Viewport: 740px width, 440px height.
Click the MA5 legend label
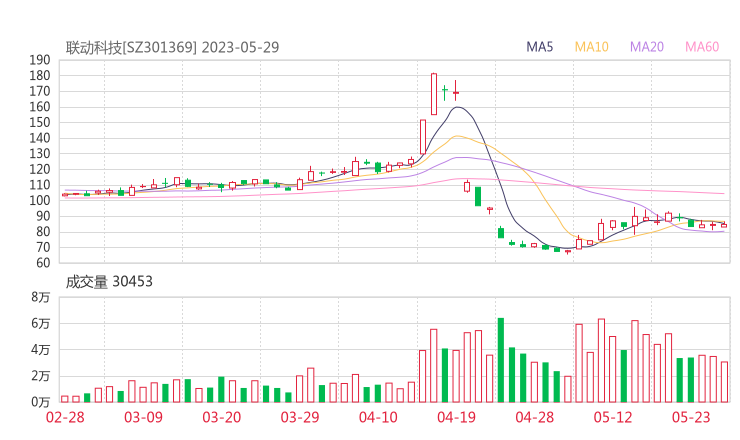[x=539, y=47]
